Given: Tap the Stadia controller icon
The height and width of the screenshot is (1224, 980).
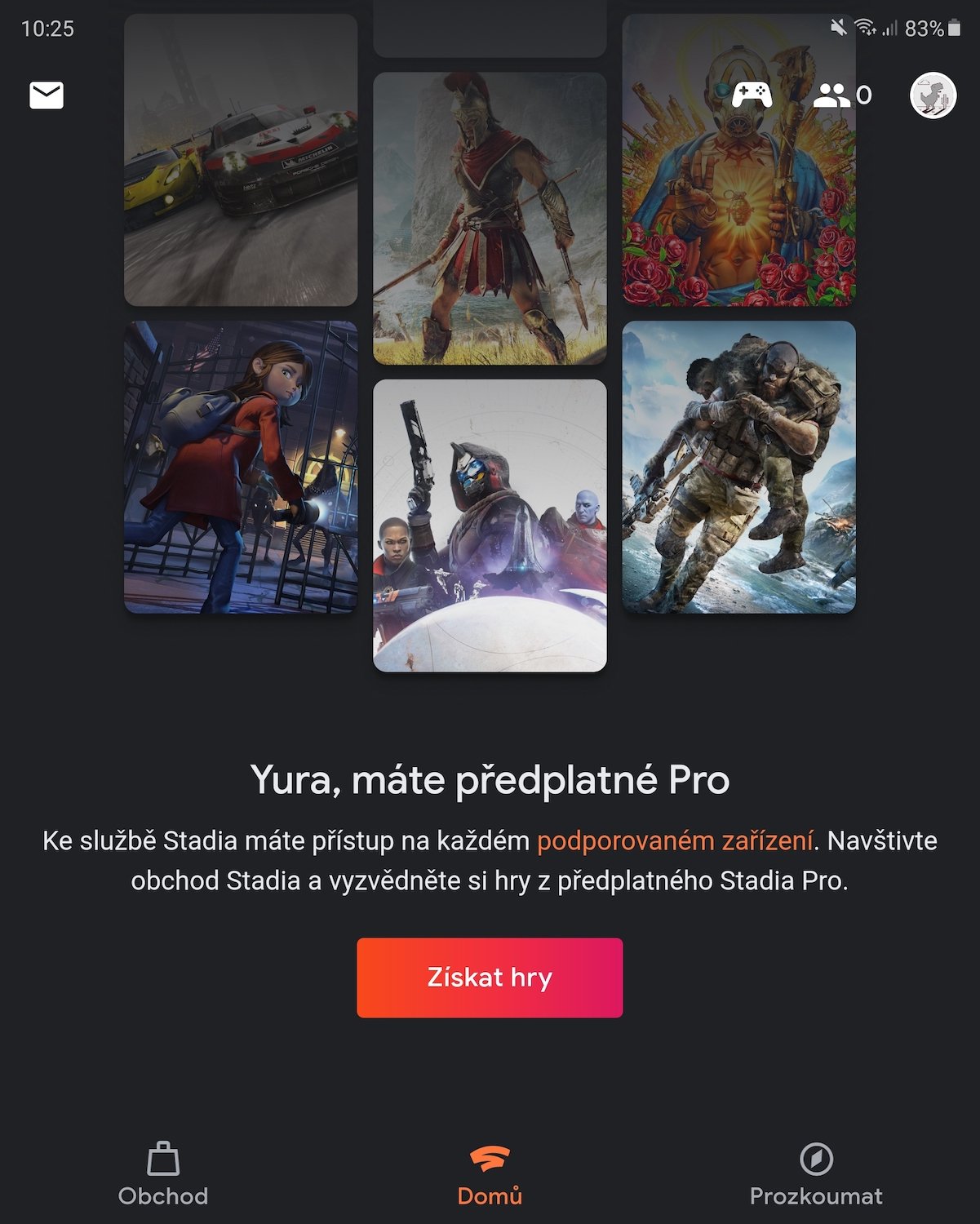Looking at the screenshot, I should (752, 95).
